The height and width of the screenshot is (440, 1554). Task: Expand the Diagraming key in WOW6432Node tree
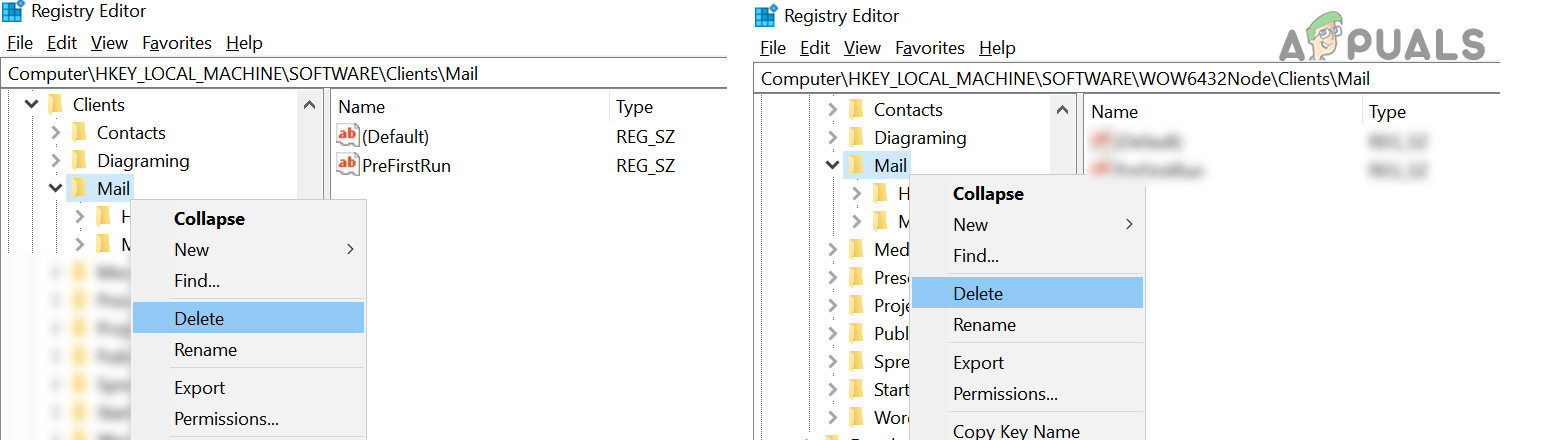(x=833, y=138)
